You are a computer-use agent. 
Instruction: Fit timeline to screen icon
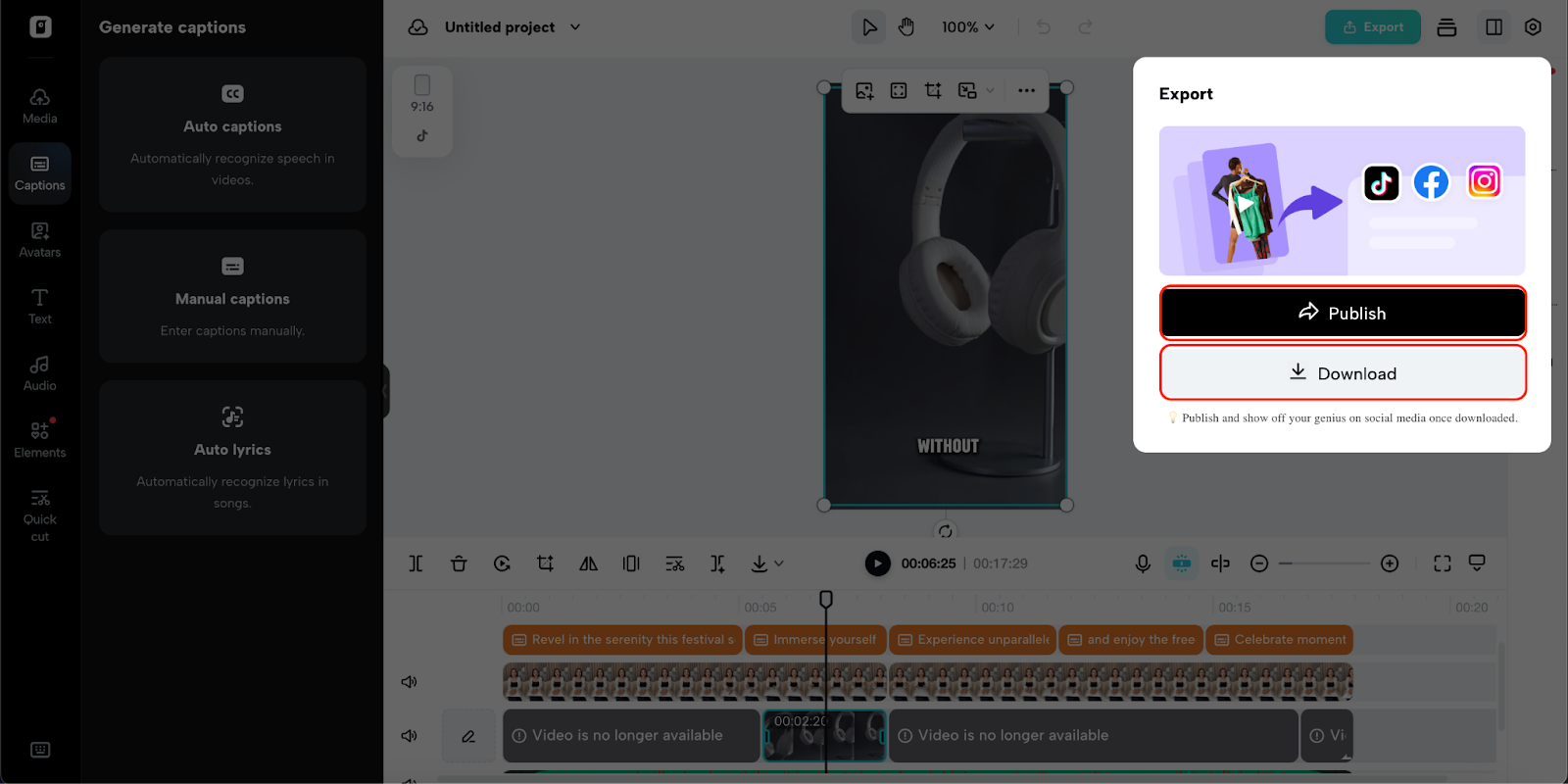(1443, 563)
